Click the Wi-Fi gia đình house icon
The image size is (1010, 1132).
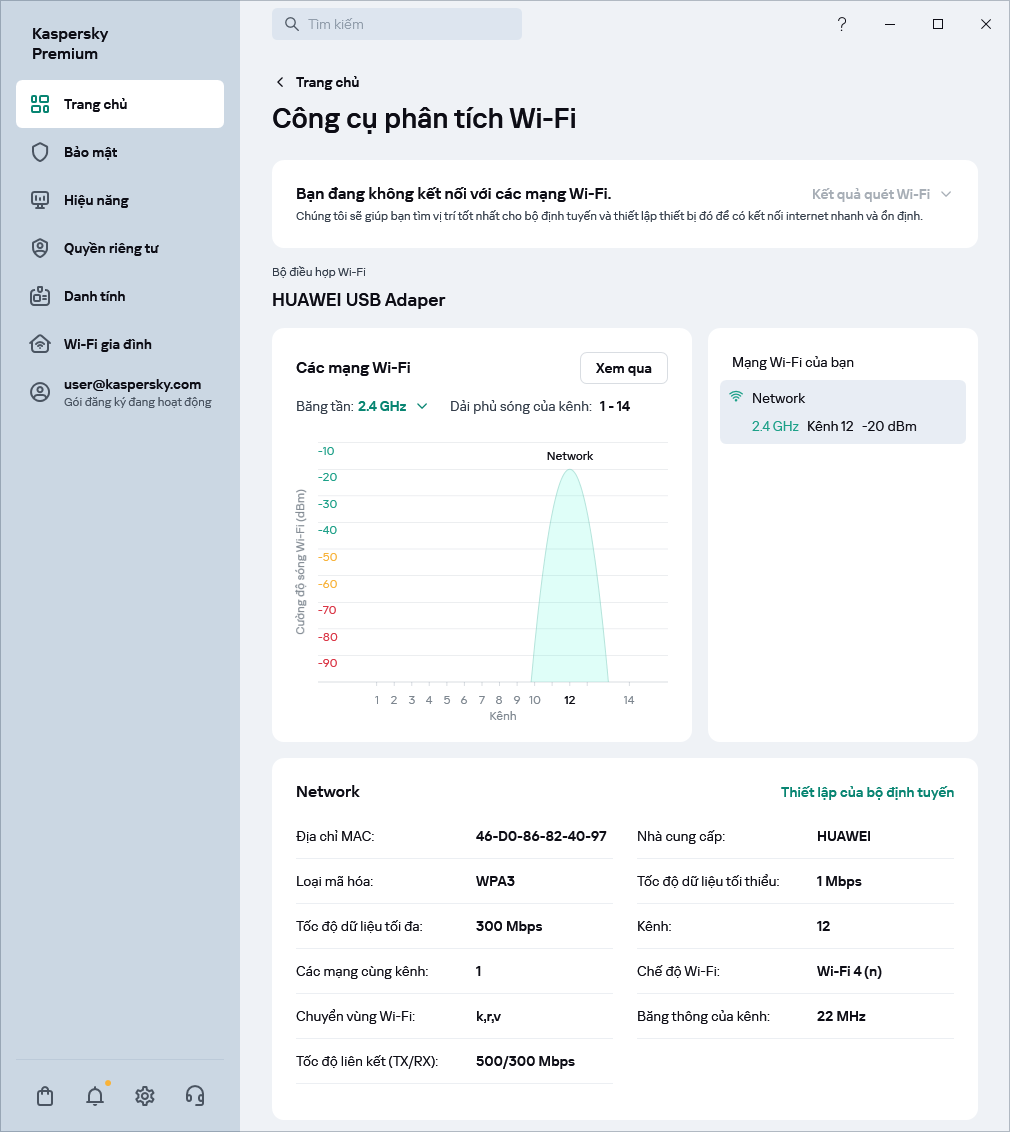point(40,344)
